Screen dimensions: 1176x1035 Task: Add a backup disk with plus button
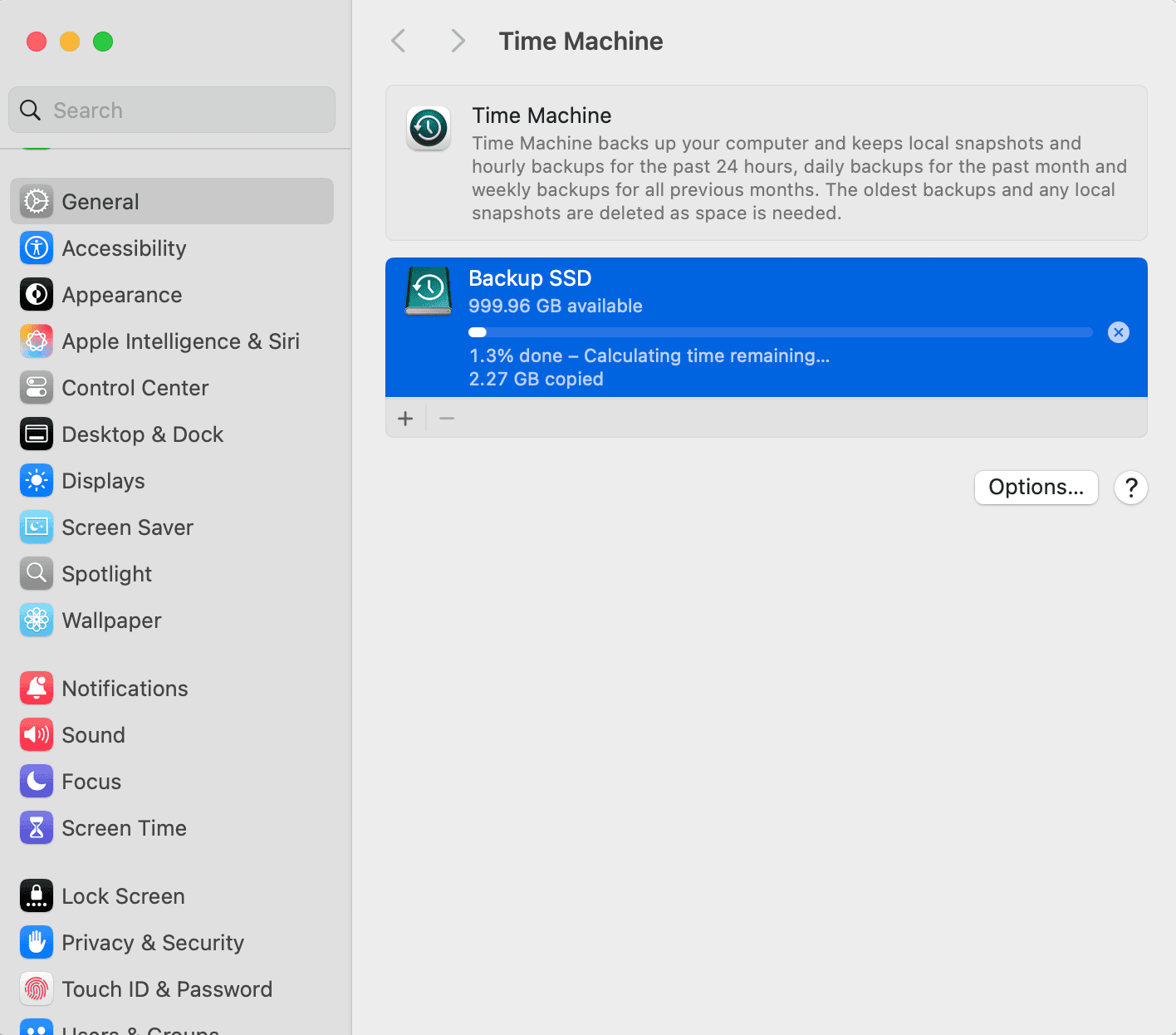[405, 418]
